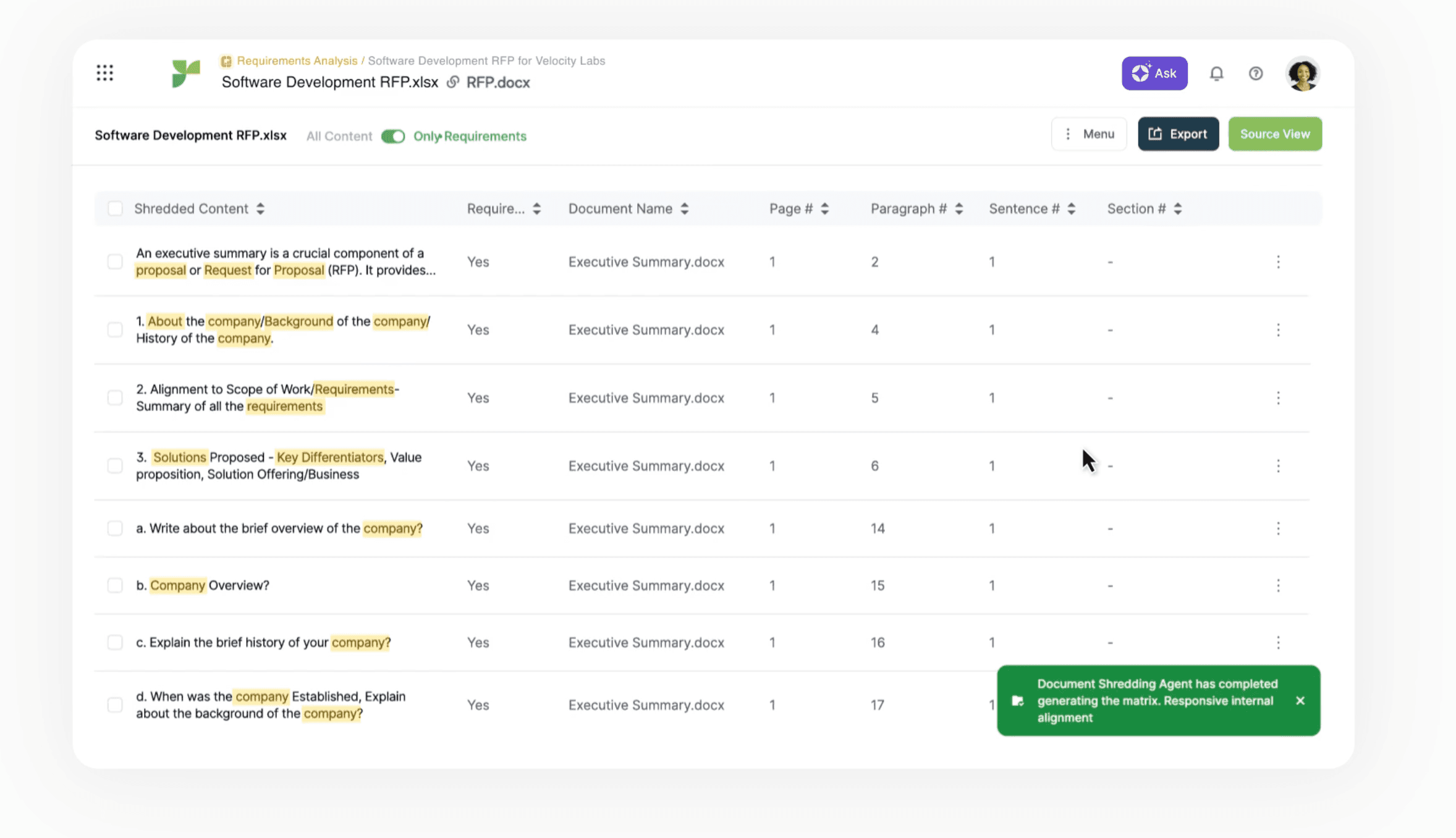The height and width of the screenshot is (838, 1456).
Task: Tick checkbox for 'c. Explain the brief history' row
Action: [x=115, y=642]
